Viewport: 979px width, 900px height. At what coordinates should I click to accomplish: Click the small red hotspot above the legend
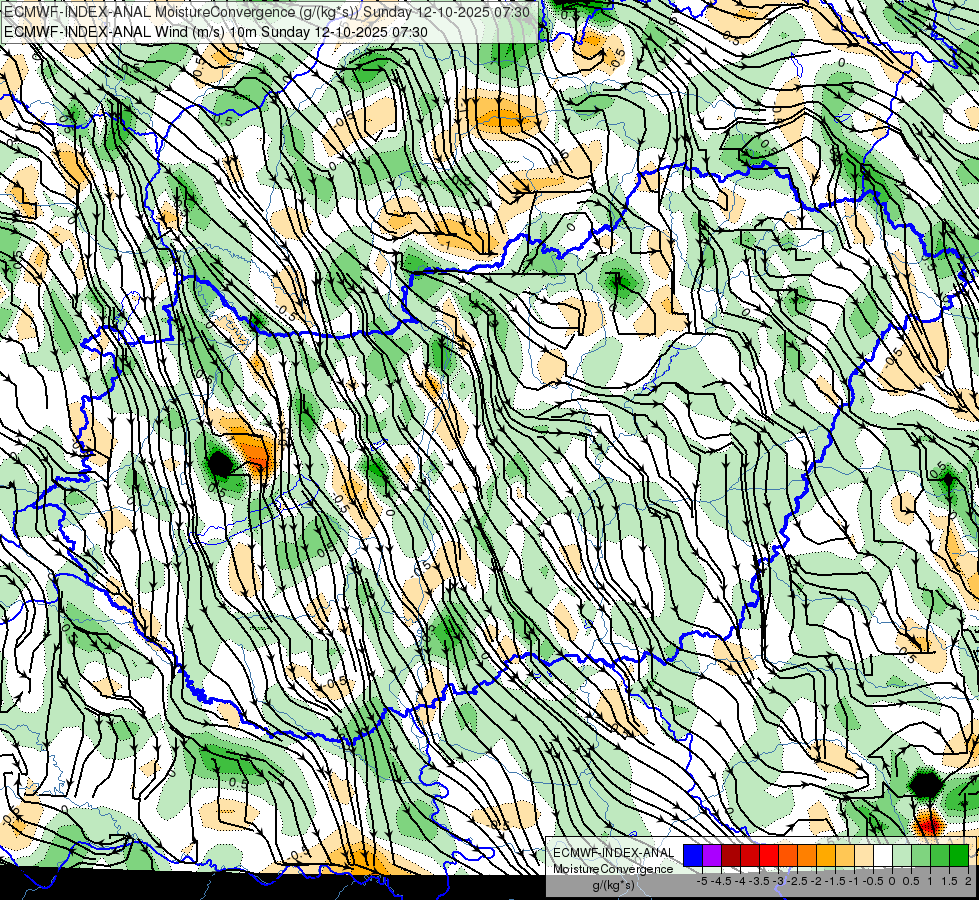point(927,826)
